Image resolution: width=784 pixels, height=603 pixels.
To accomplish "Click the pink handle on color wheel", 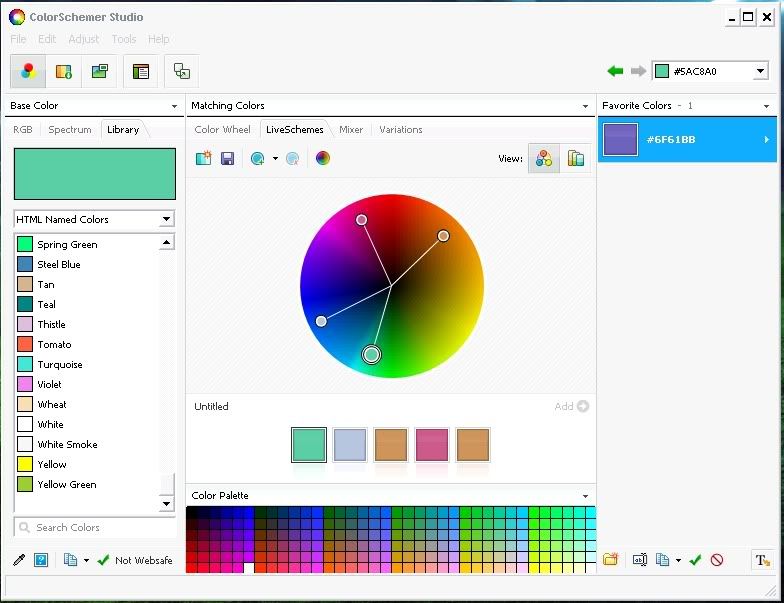I will [362, 220].
